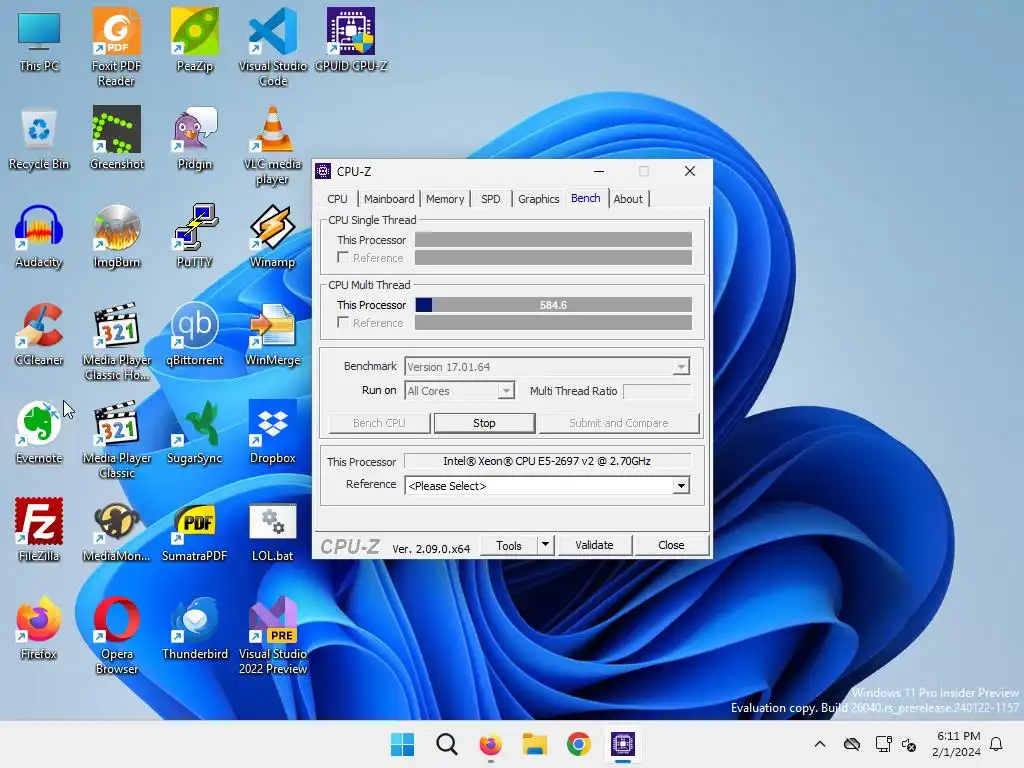The height and width of the screenshot is (768, 1024).
Task: Switch to the Graphics tab
Action: pyautogui.click(x=539, y=199)
